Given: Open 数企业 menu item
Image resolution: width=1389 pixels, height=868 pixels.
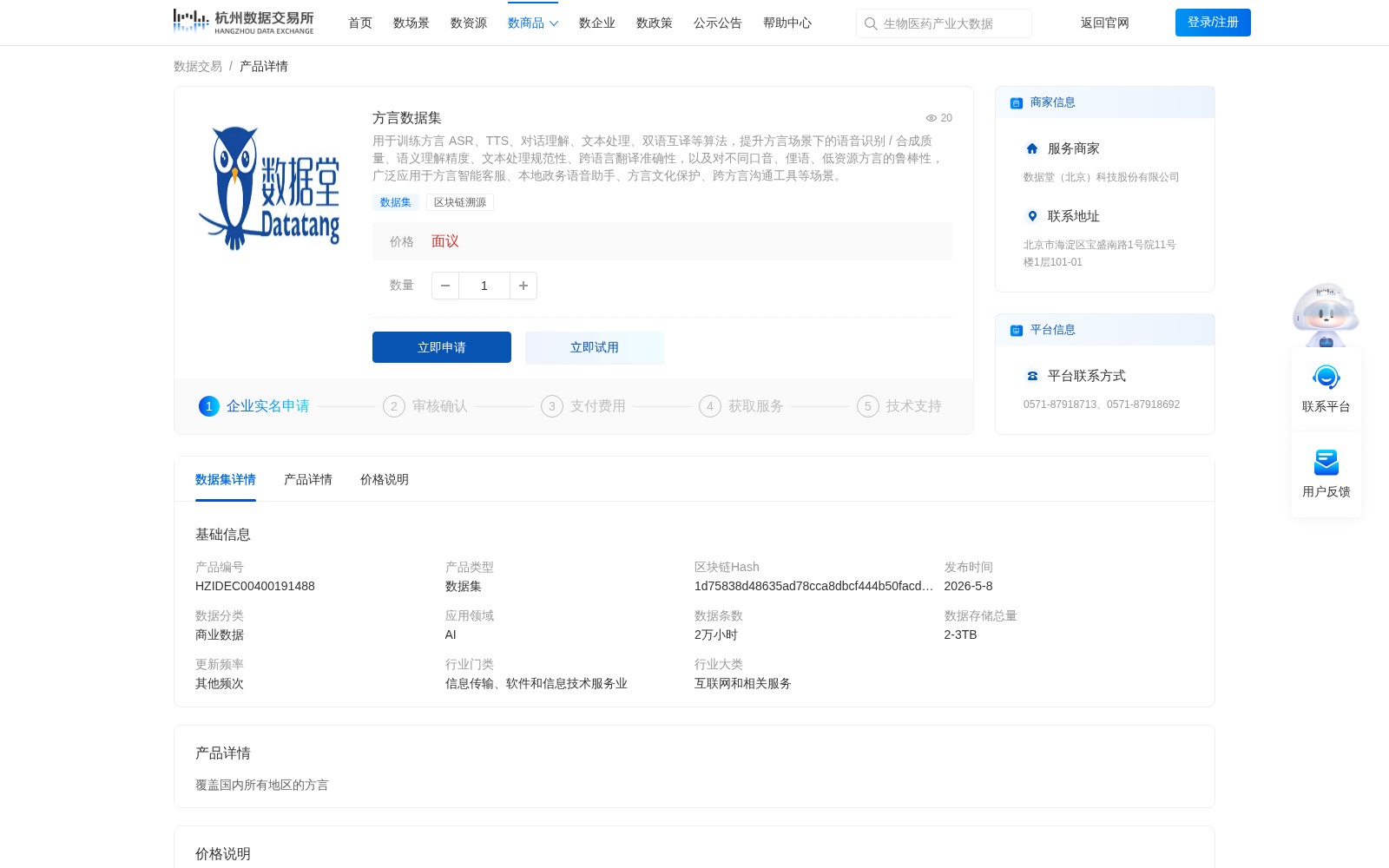Looking at the screenshot, I should [597, 23].
